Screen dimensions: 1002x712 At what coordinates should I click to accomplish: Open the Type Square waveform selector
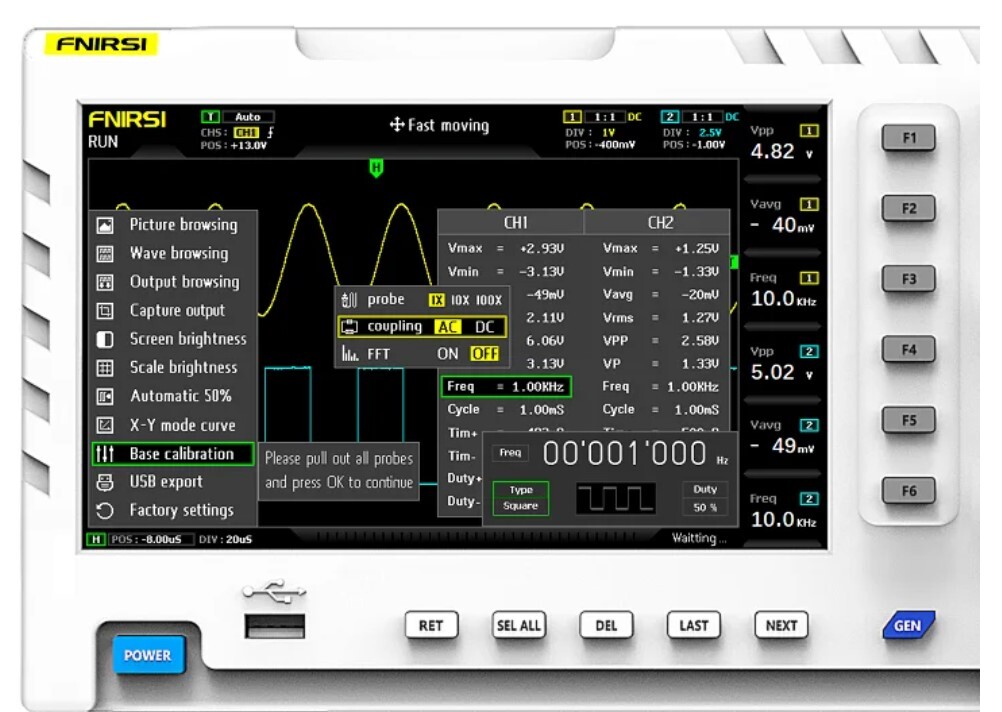click(x=521, y=498)
